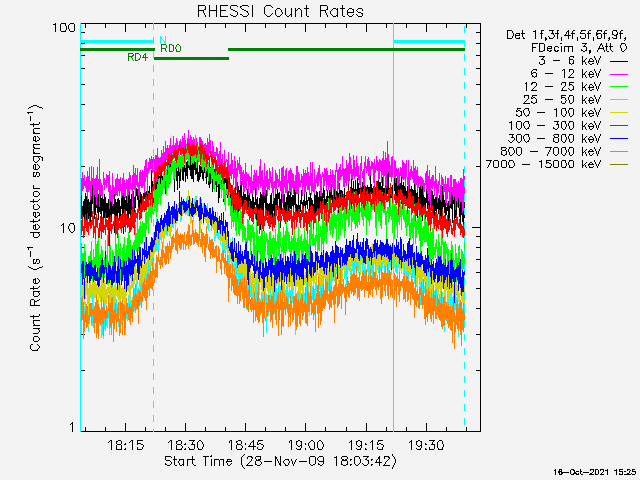Click the second cyan interval bar after 19:15
The image size is (640, 480).
[x=429, y=41]
